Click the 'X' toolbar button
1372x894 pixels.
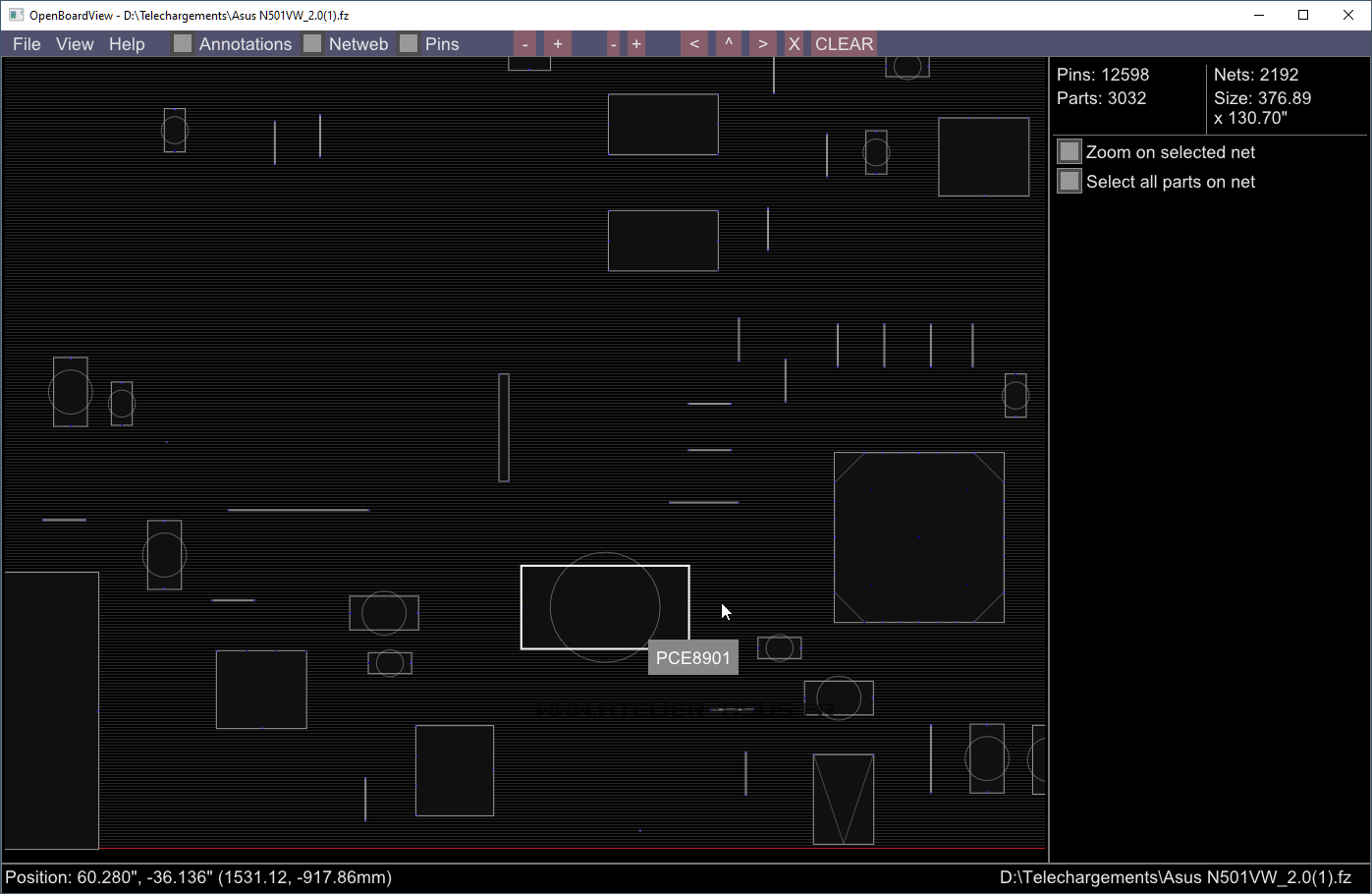(795, 44)
